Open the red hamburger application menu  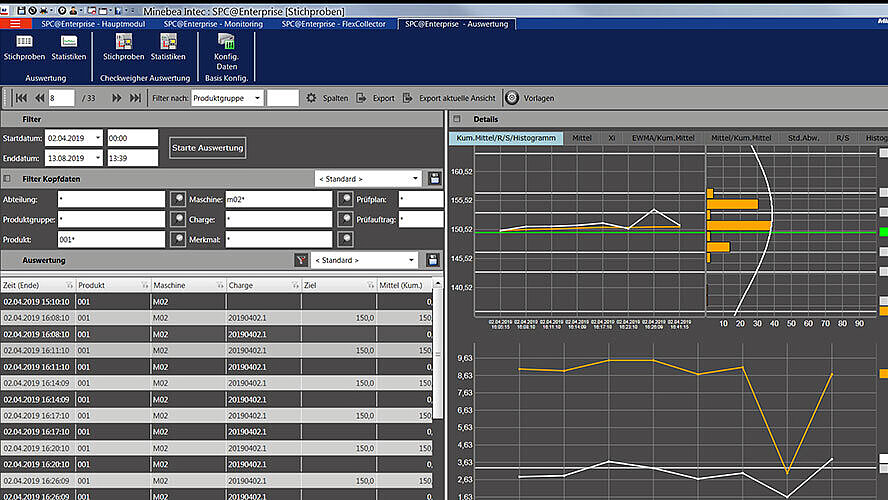(15, 24)
